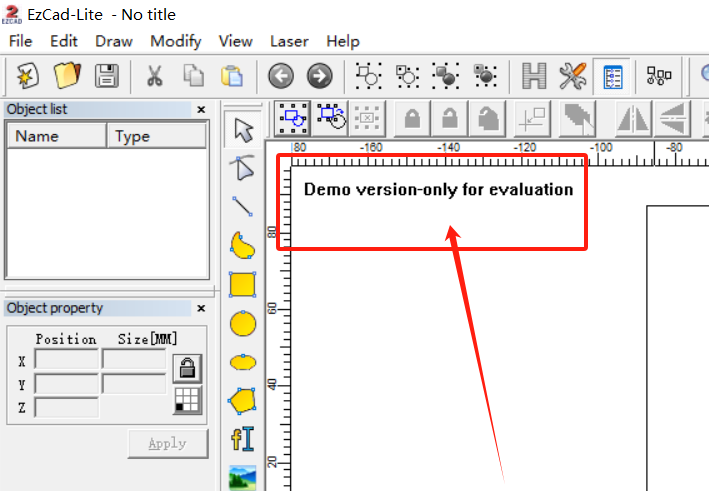Image resolution: width=709 pixels, height=491 pixels.
Task: Click the X position input field
Action: [66, 360]
